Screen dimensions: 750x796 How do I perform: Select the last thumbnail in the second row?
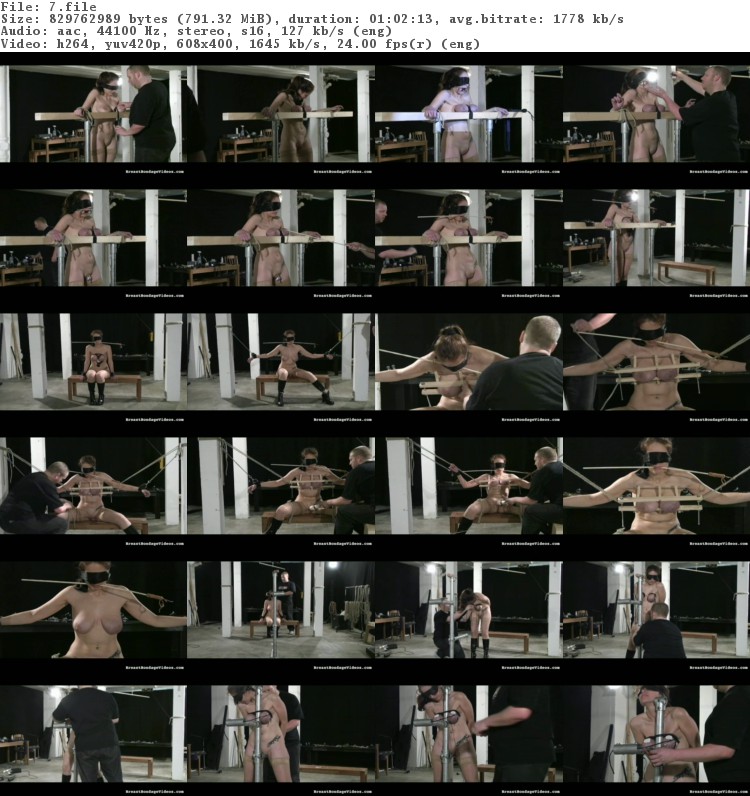[655, 240]
